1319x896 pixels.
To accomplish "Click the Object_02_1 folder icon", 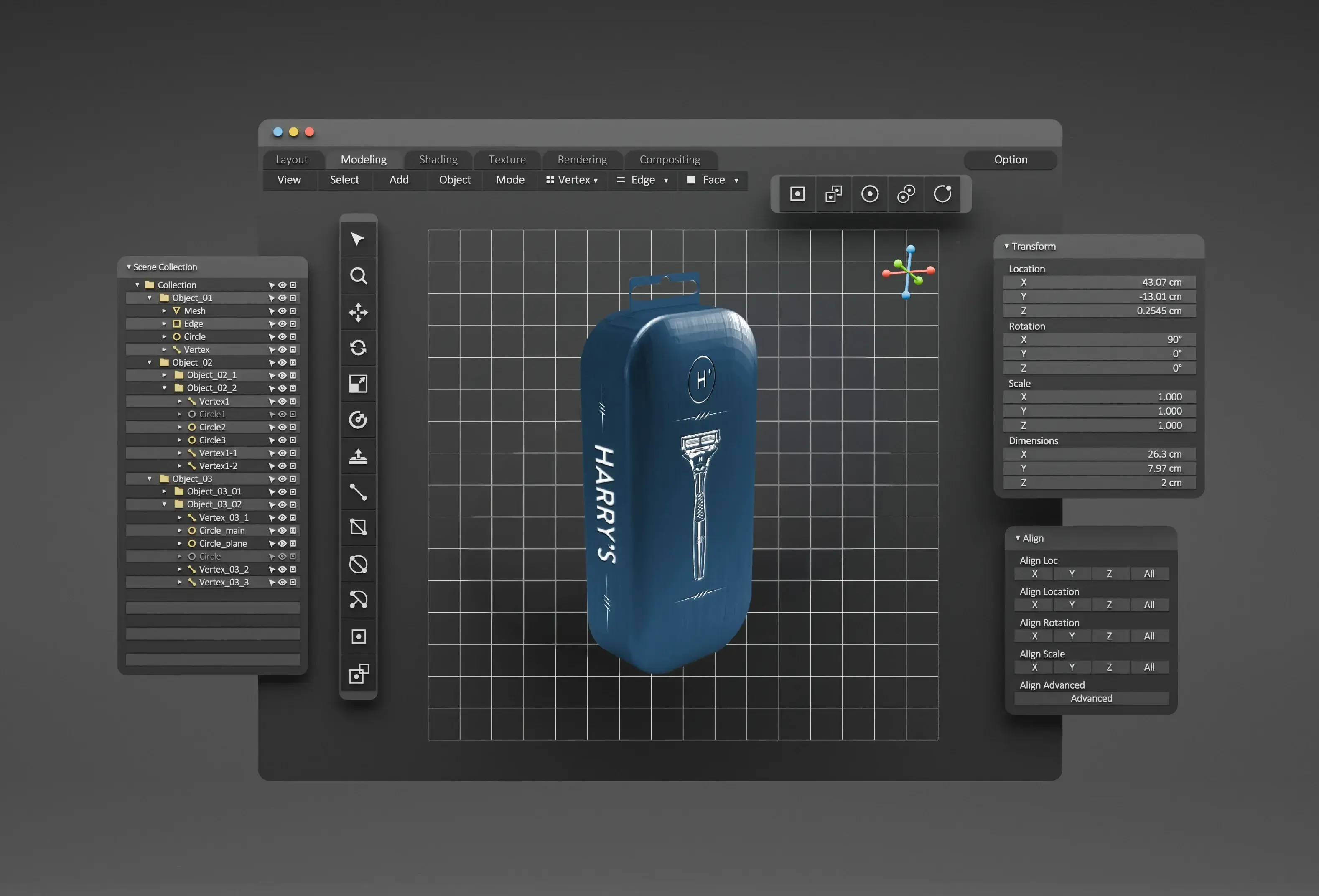I will tap(179, 375).
